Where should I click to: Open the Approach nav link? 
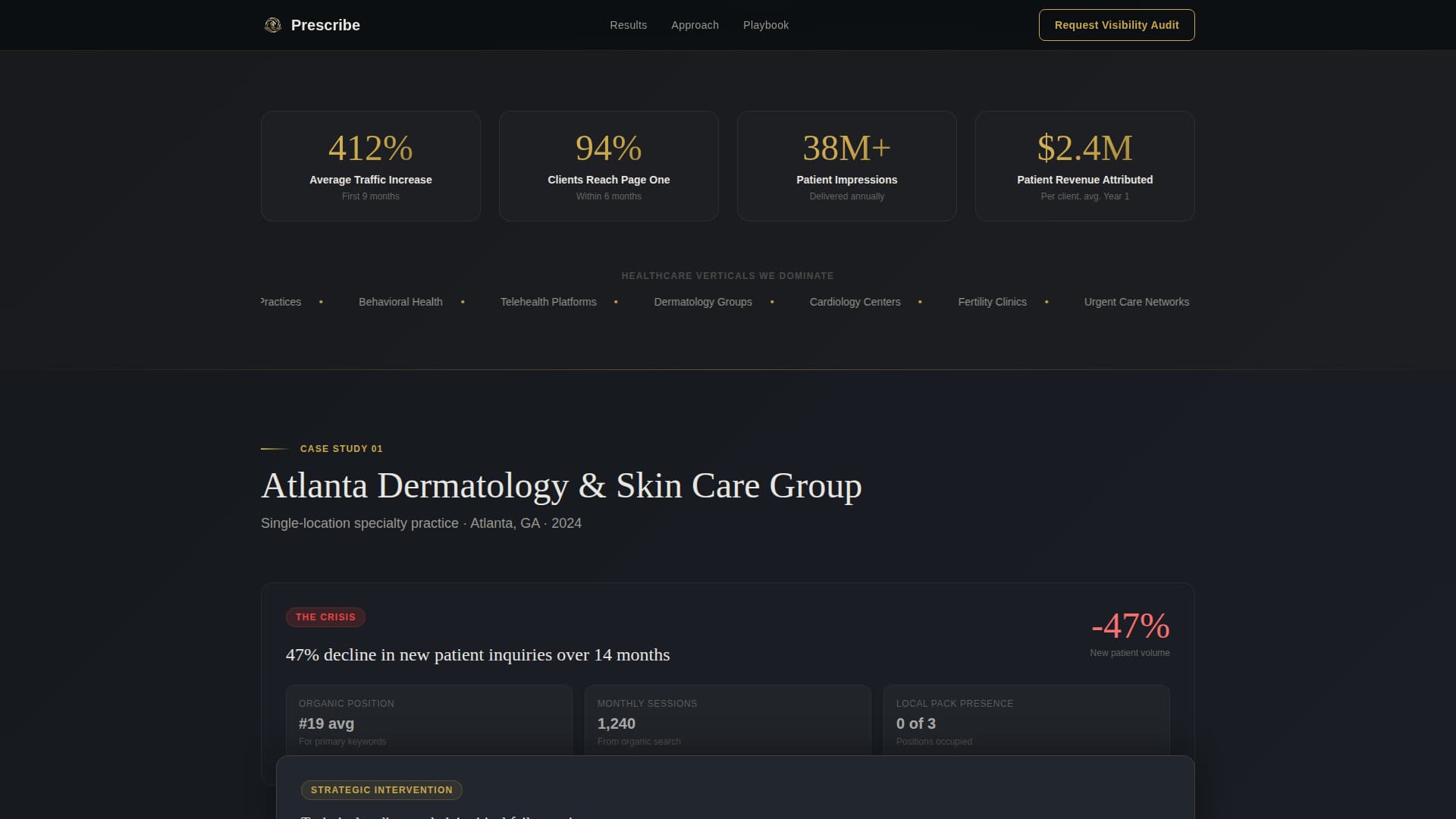pyautogui.click(x=695, y=25)
